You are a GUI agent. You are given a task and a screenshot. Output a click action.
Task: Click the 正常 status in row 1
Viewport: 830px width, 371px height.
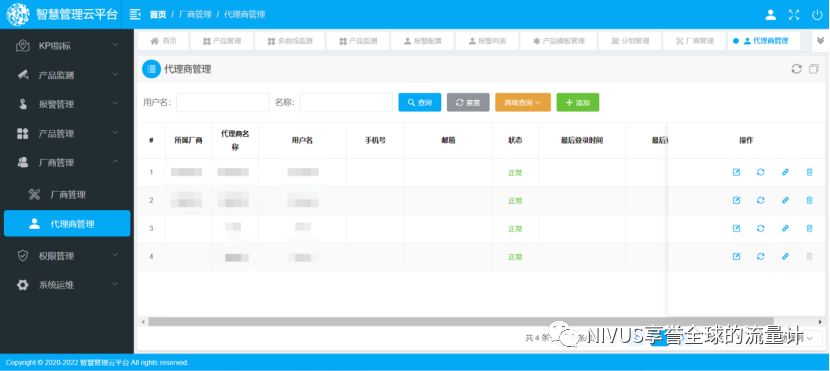coord(515,173)
